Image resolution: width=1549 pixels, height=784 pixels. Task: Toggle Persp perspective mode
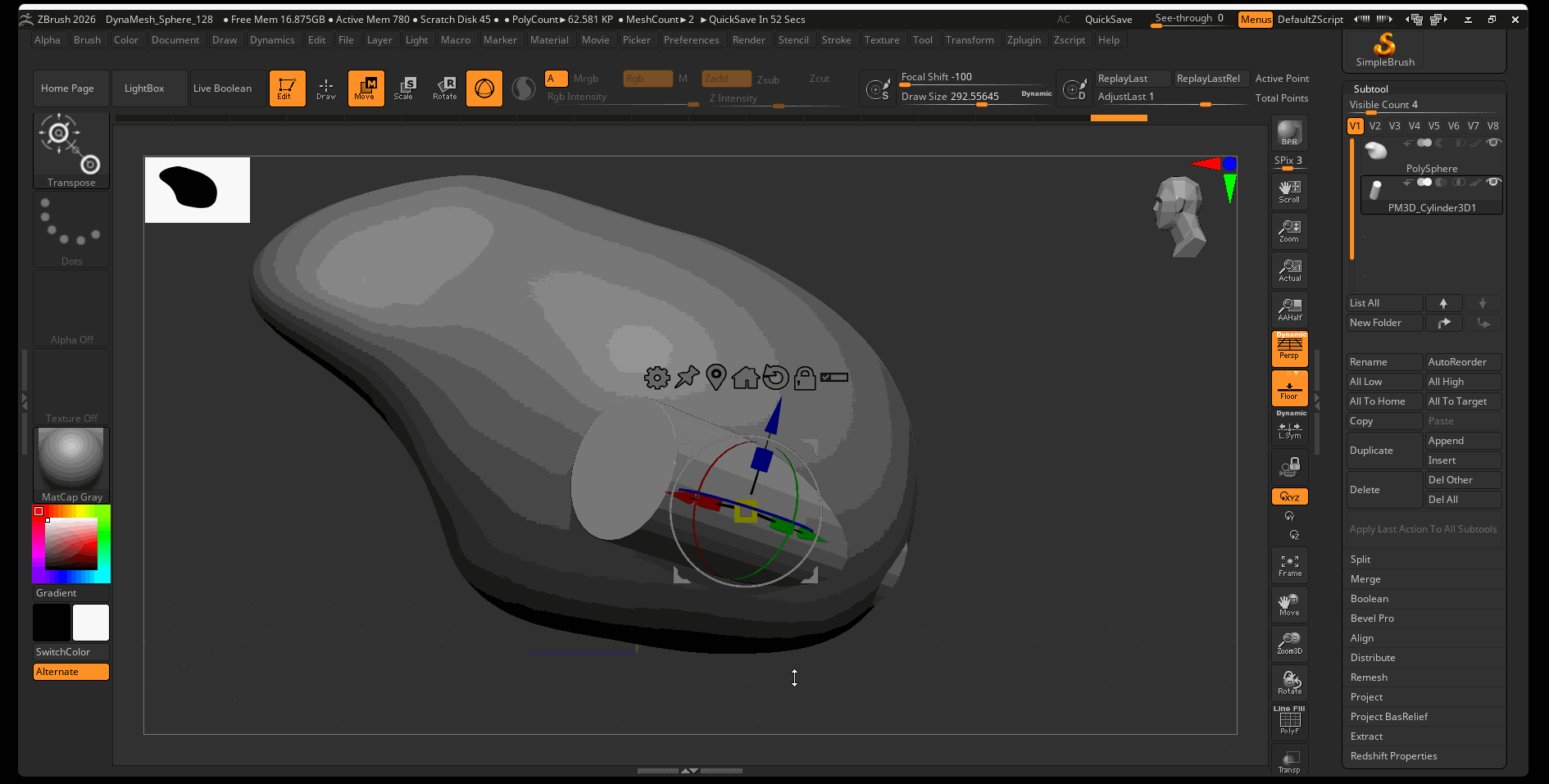1289,349
